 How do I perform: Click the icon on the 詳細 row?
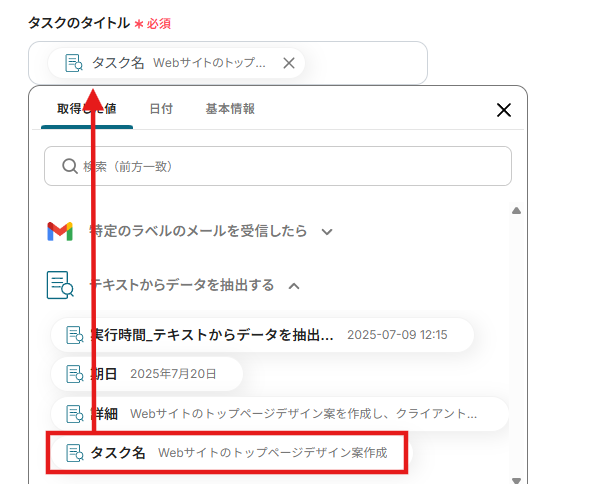(75, 414)
